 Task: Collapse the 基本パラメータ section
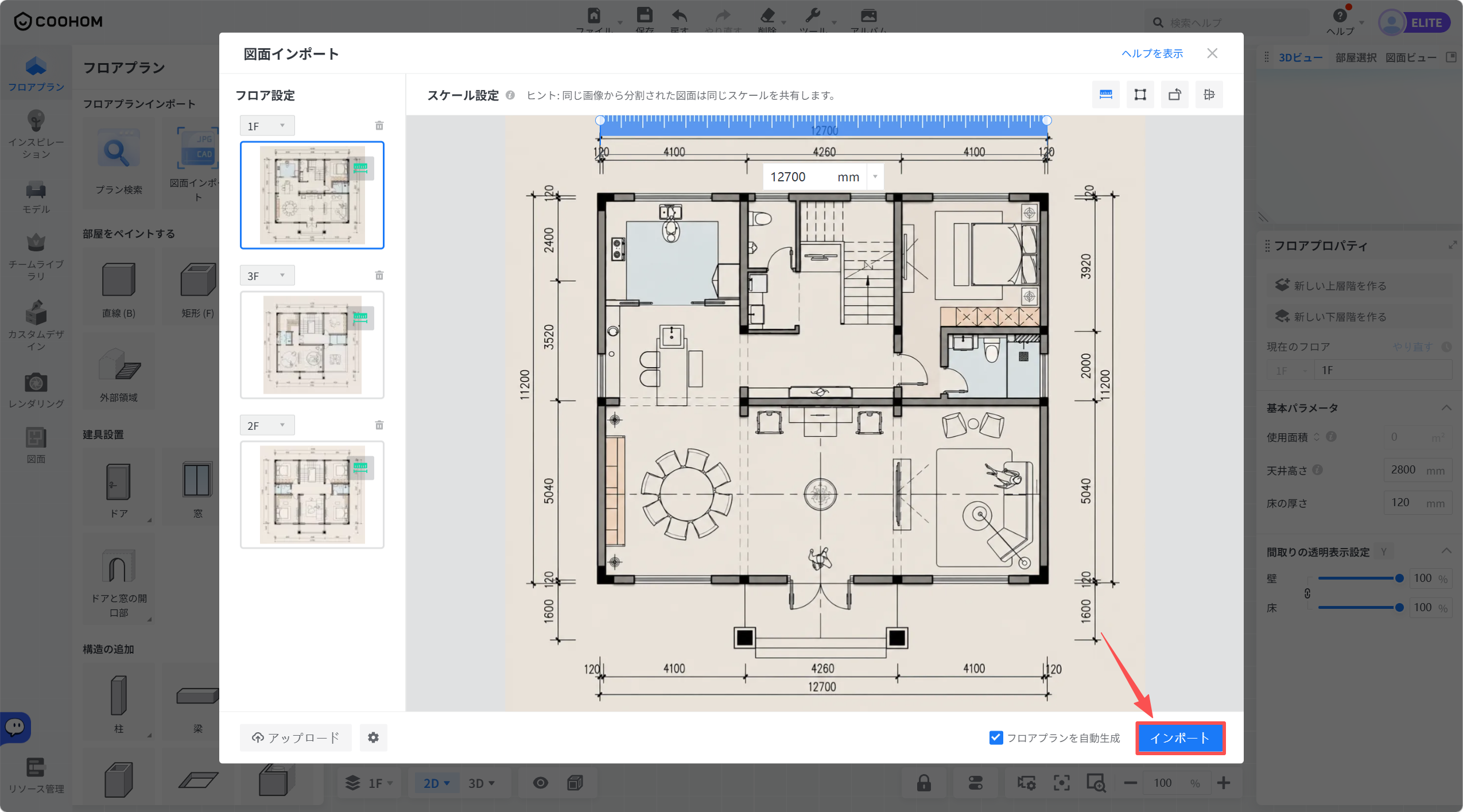click(1446, 408)
